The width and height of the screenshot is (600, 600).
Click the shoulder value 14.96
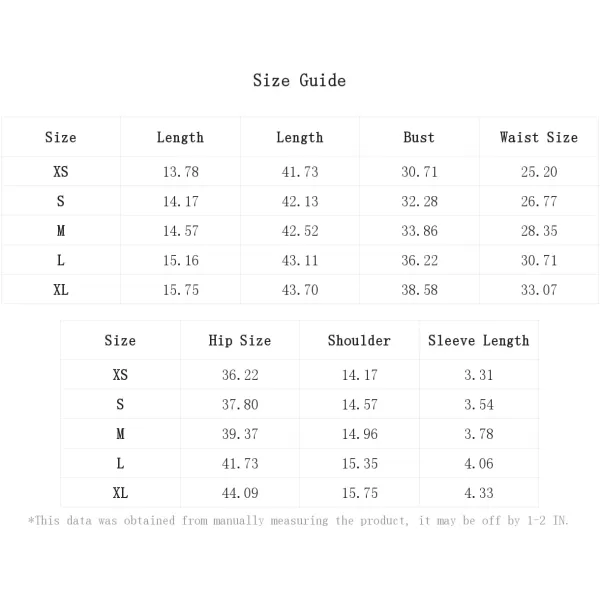coord(360,434)
